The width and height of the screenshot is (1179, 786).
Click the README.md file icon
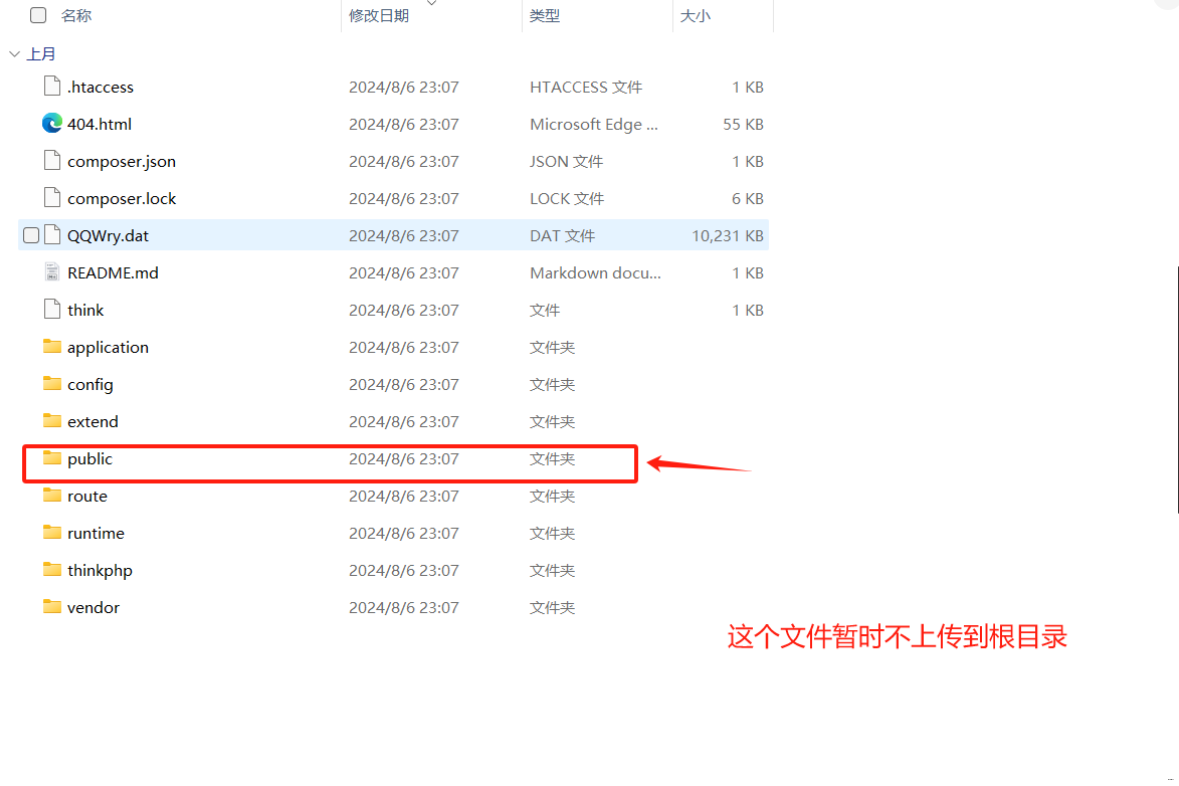coord(52,272)
